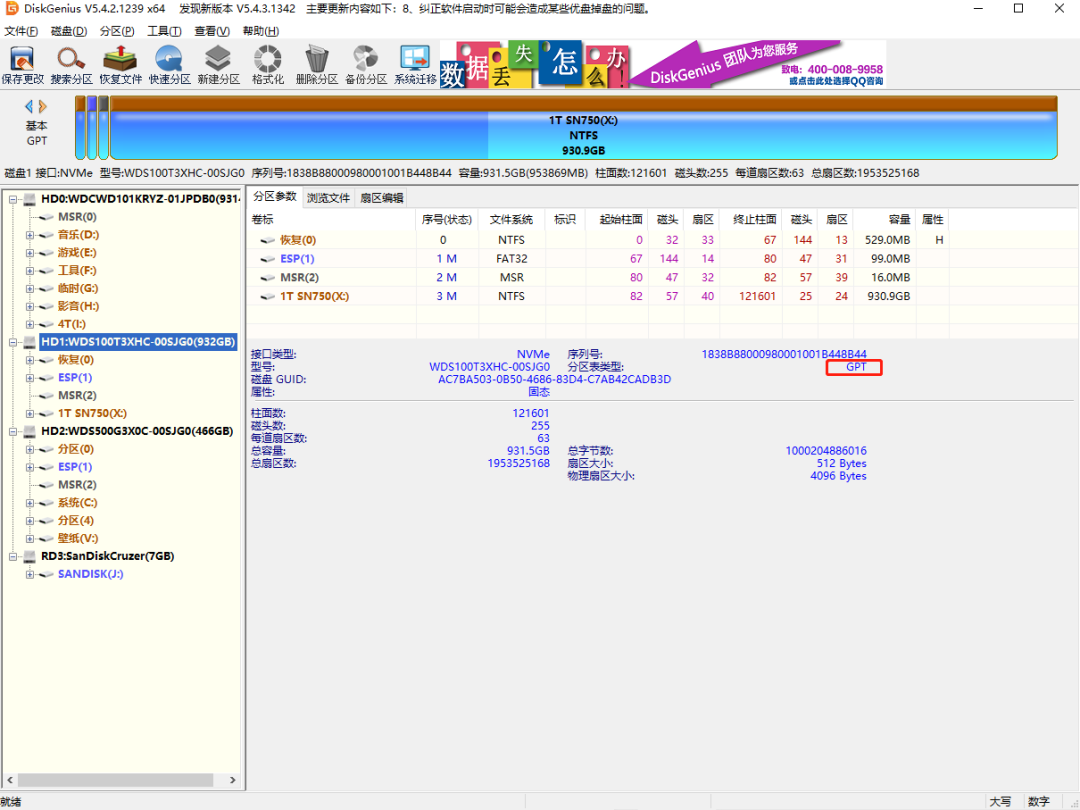
Task: Click the 1000204886016 total bytes value
Action: pos(826,451)
